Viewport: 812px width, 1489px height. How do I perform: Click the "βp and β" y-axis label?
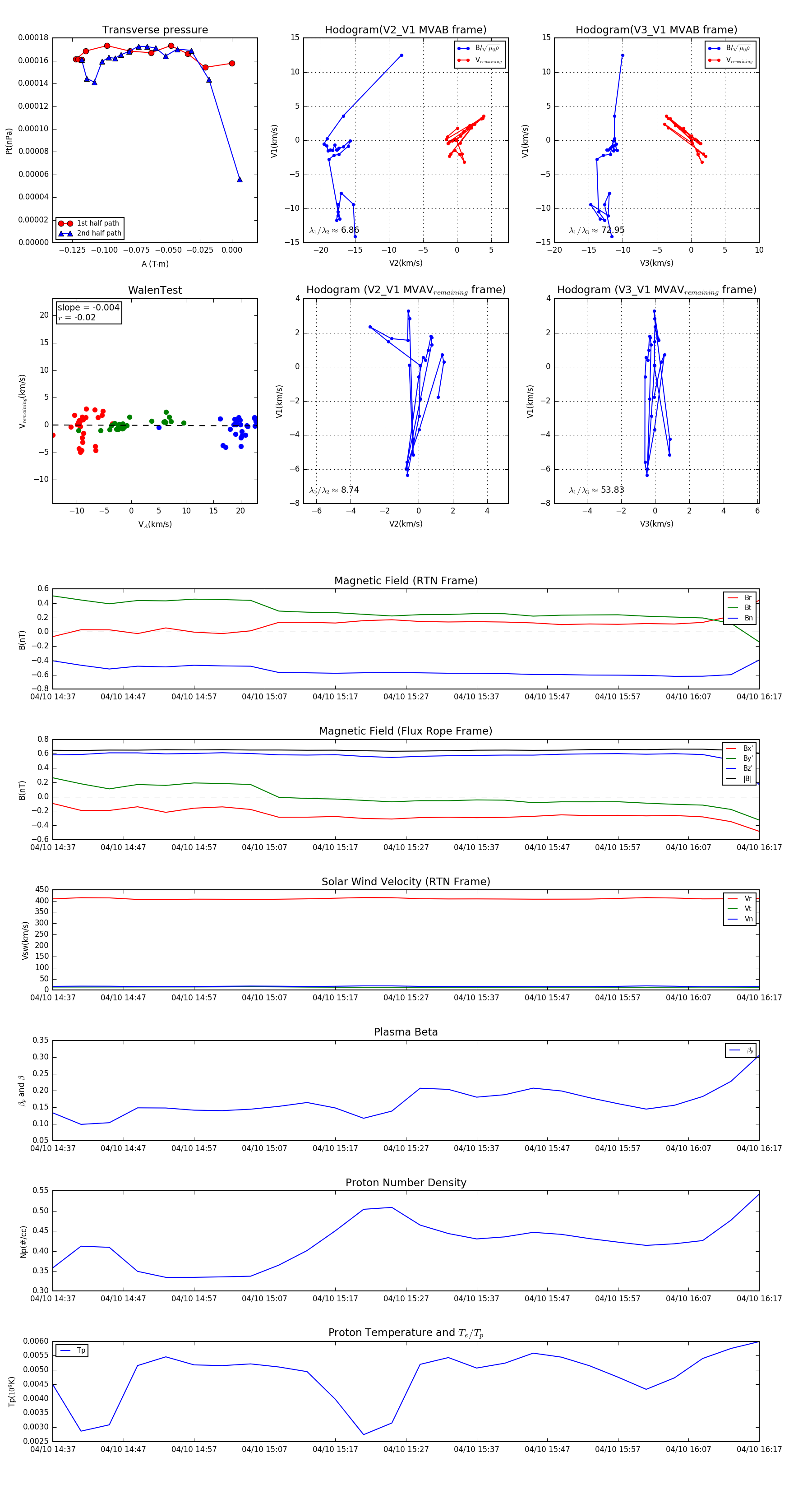click(x=21, y=1091)
